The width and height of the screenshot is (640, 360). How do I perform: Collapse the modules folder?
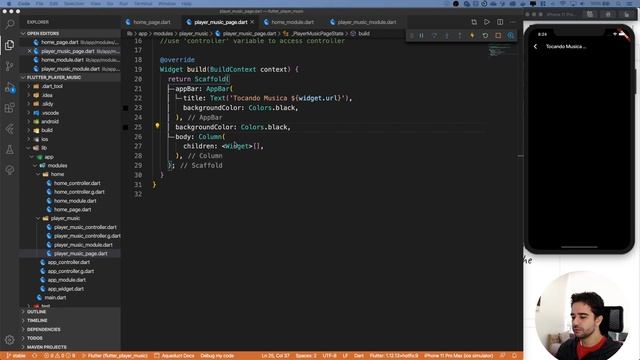tap(57, 166)
